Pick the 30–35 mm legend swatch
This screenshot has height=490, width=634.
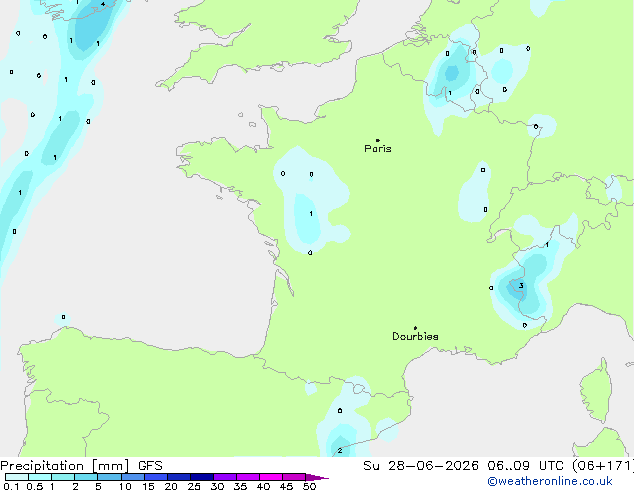pos(225,477)
